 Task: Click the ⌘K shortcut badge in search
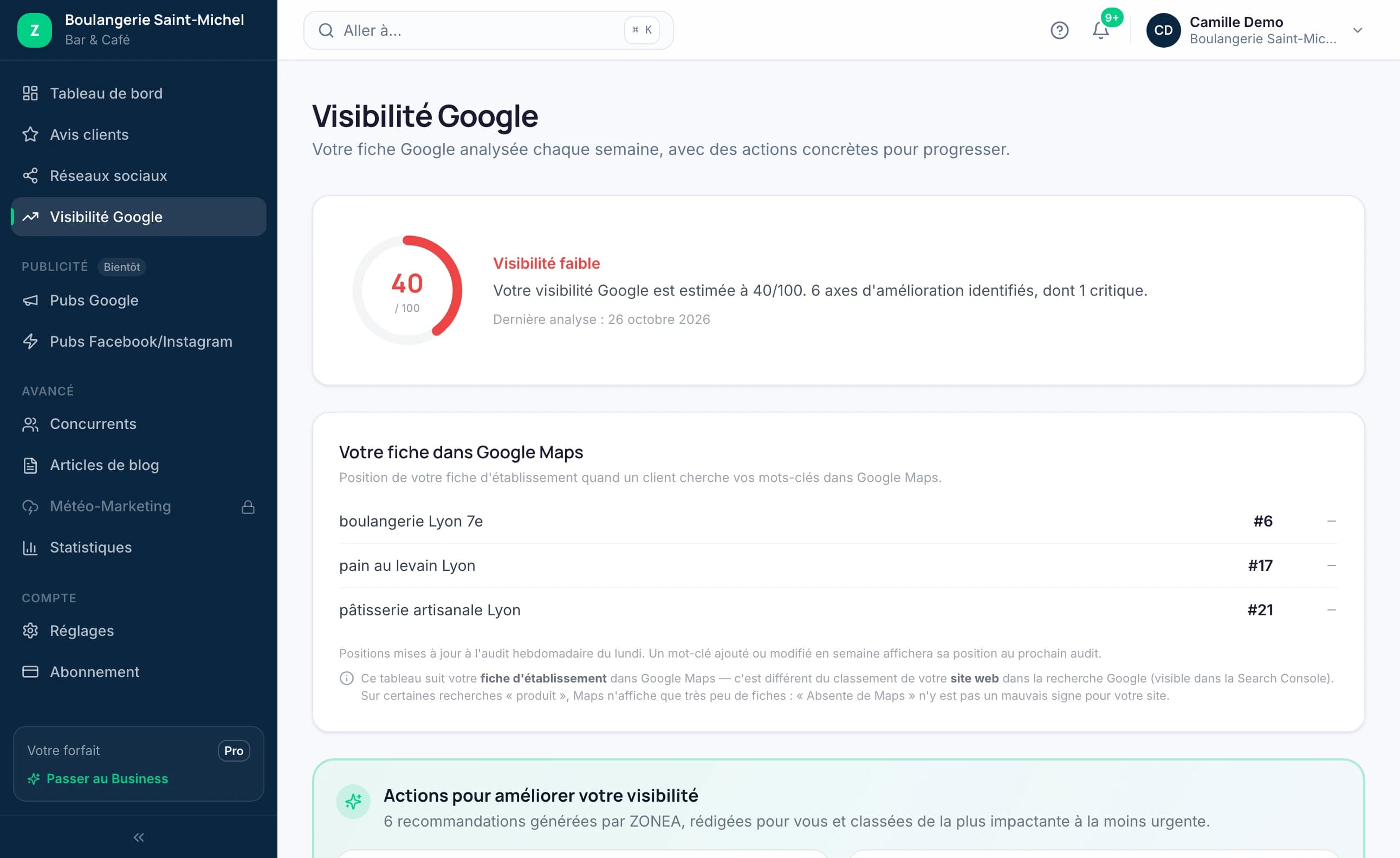pos(642,30)
